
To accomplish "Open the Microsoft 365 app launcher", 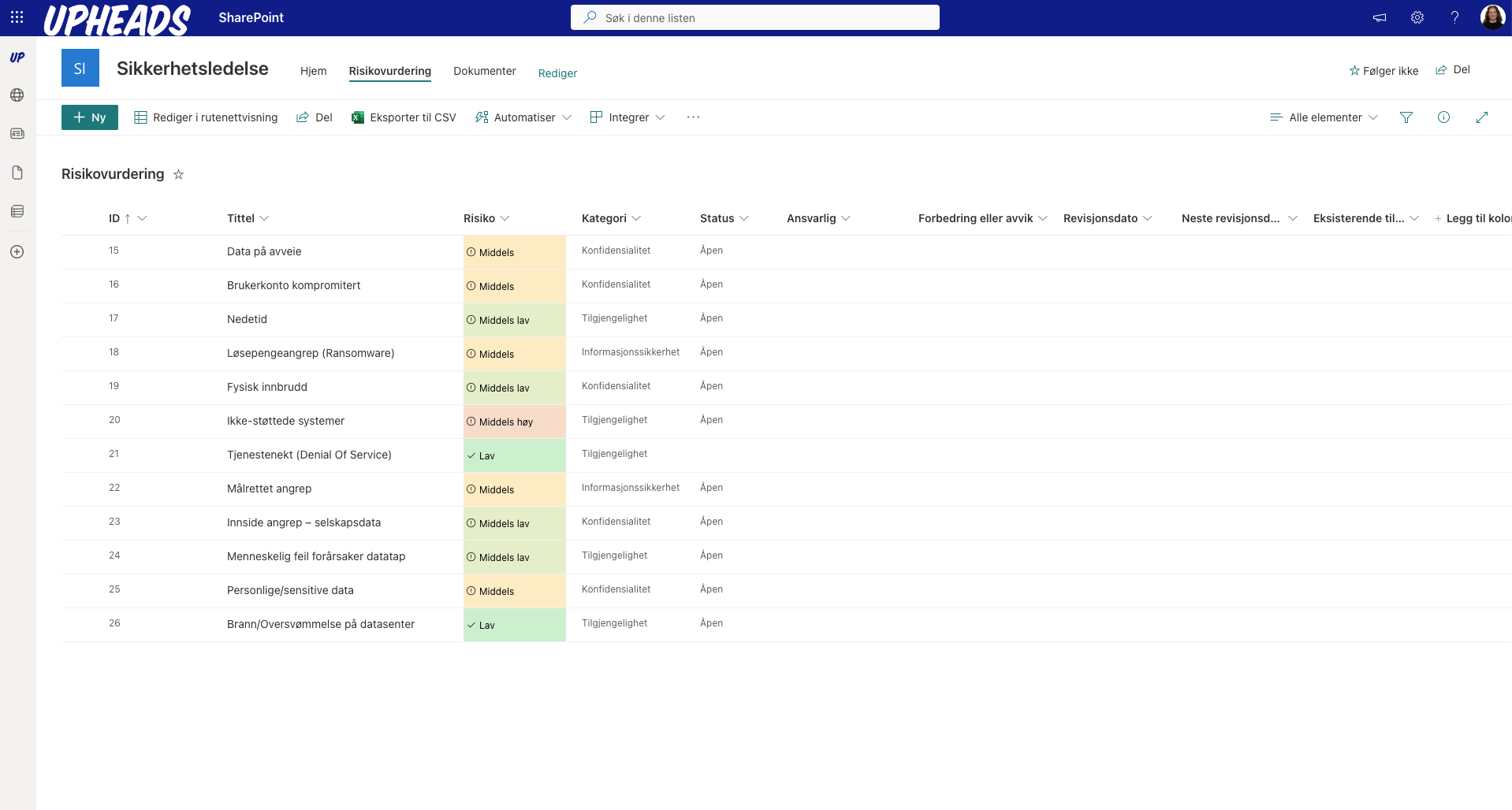I will [17, 17].
